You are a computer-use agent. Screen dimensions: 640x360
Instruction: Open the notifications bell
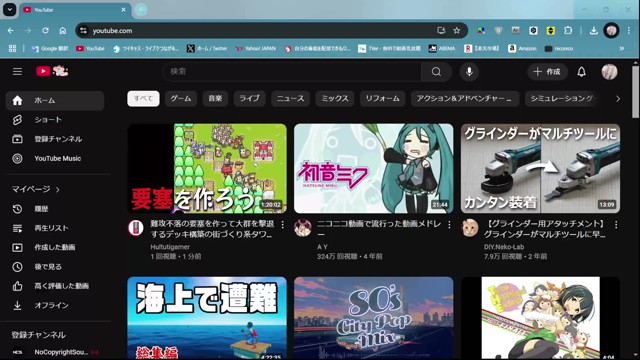pos(581,72)
